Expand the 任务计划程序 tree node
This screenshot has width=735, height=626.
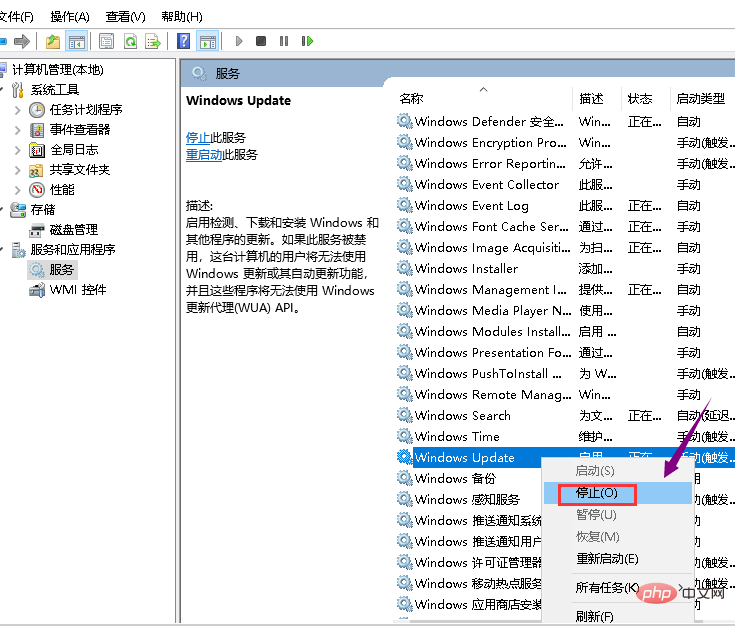click(x=18, y=110)
